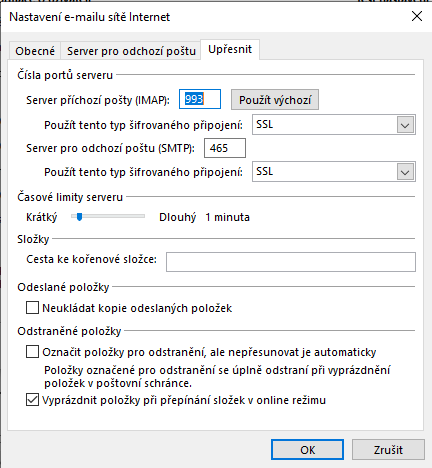The image size is (432, 468).
Task: Uncheck Vyprázdnit položky při přepínání složek
Action: (32, 400)
